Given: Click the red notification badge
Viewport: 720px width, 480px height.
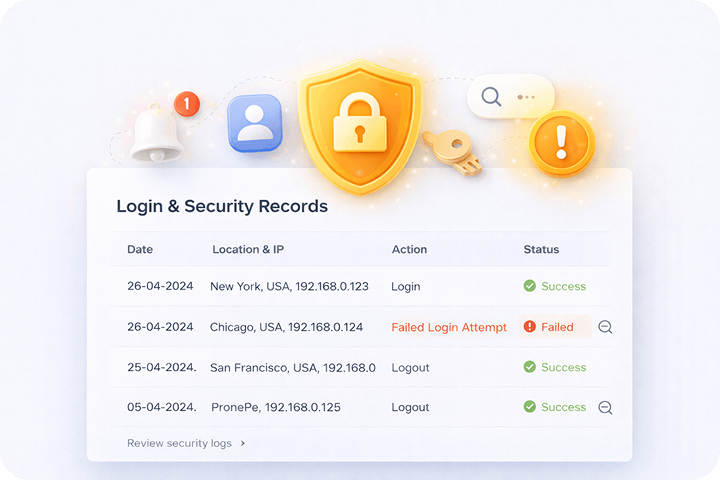Looking at the screenshot, I should [x=187, y=103].
